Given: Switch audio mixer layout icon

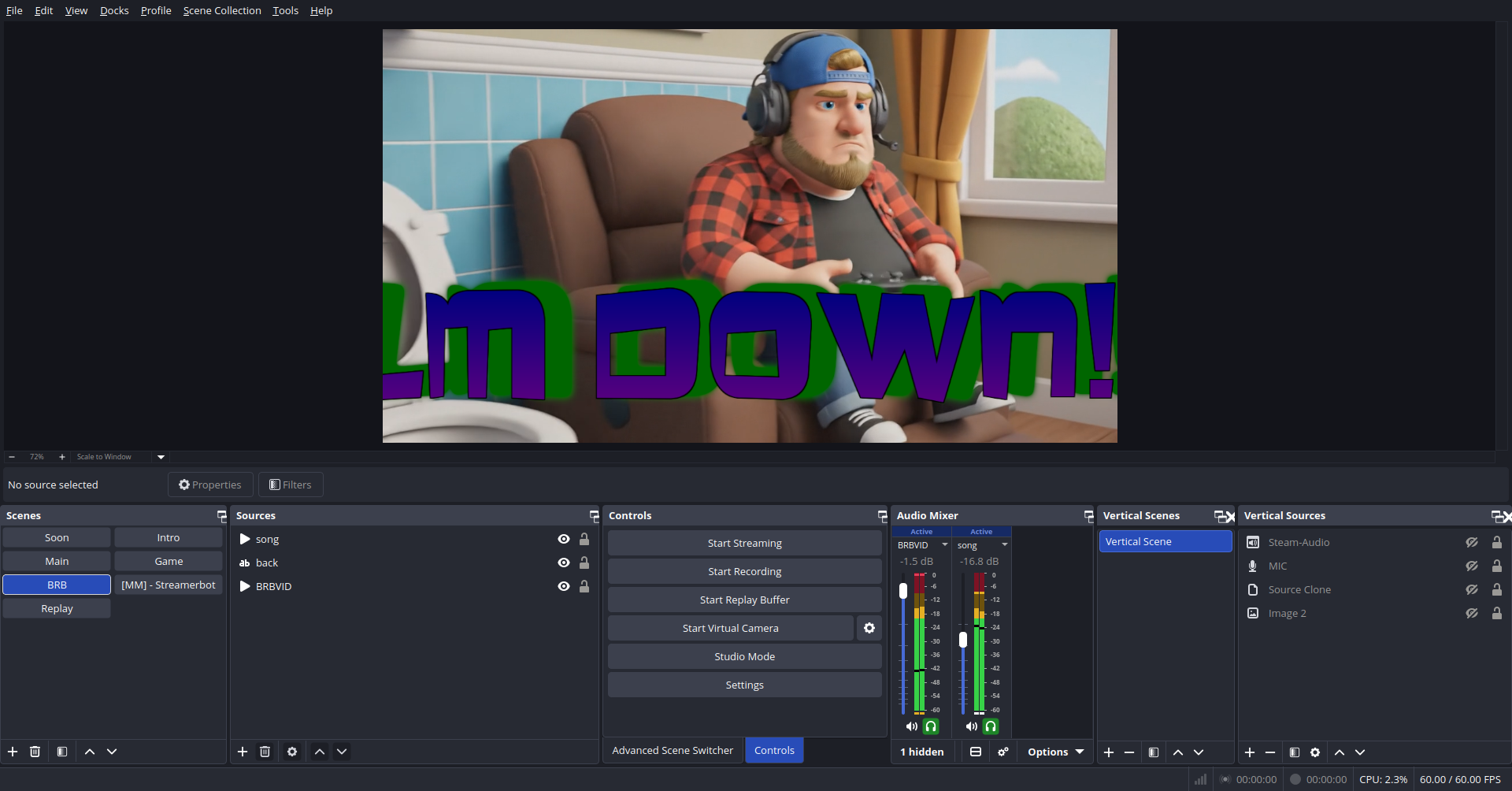Looking at the screenshot, I should pyautogui.click(x=976, y=752).
